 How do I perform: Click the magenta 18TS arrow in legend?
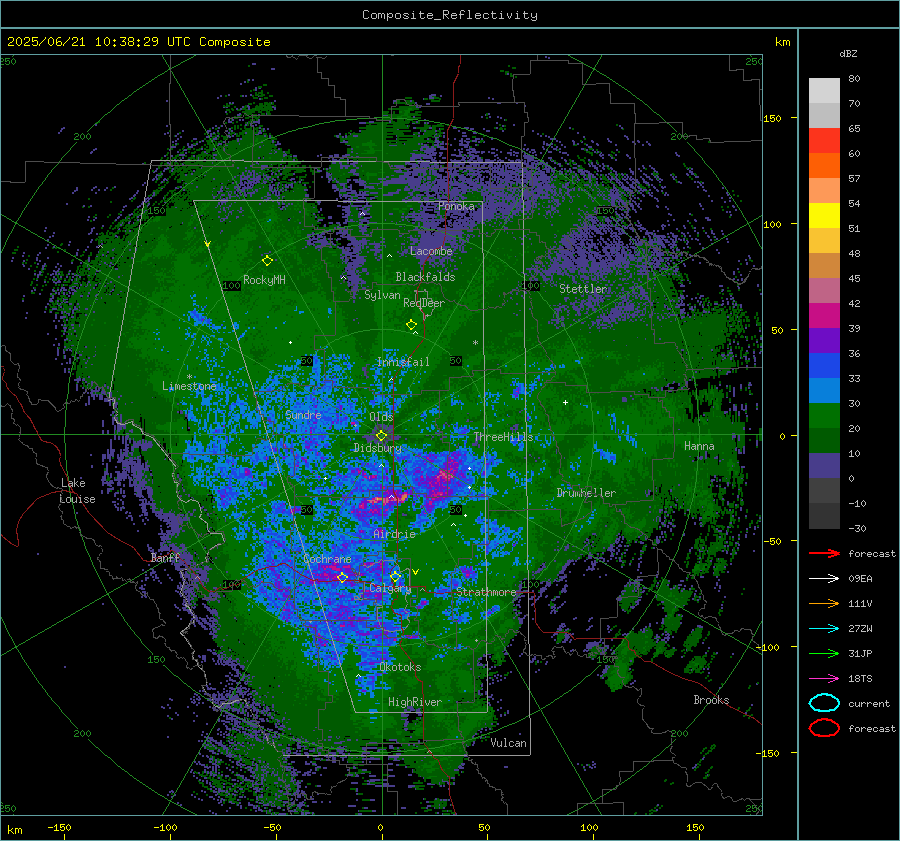824,679
